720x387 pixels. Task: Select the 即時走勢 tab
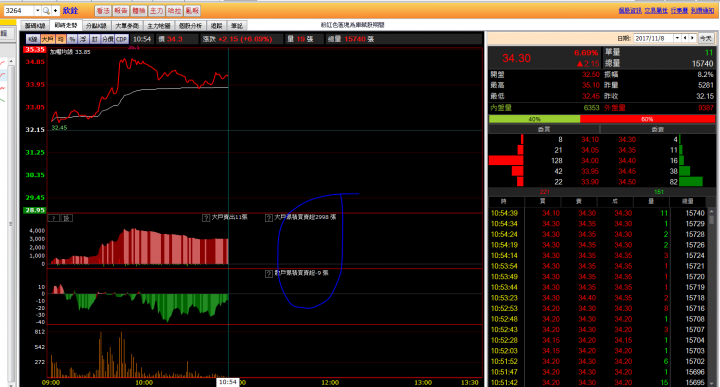(x=66, y=25)
